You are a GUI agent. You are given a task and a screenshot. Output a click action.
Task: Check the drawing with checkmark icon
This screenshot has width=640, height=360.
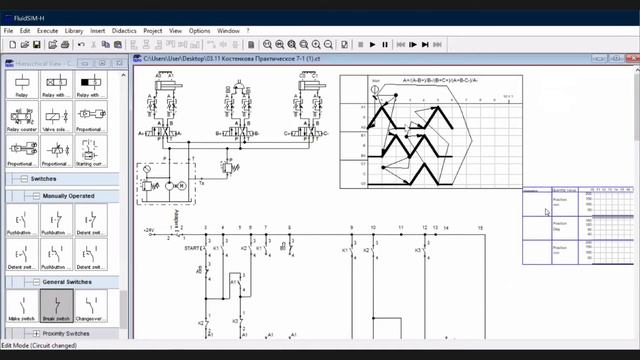[x=344, y=44]
